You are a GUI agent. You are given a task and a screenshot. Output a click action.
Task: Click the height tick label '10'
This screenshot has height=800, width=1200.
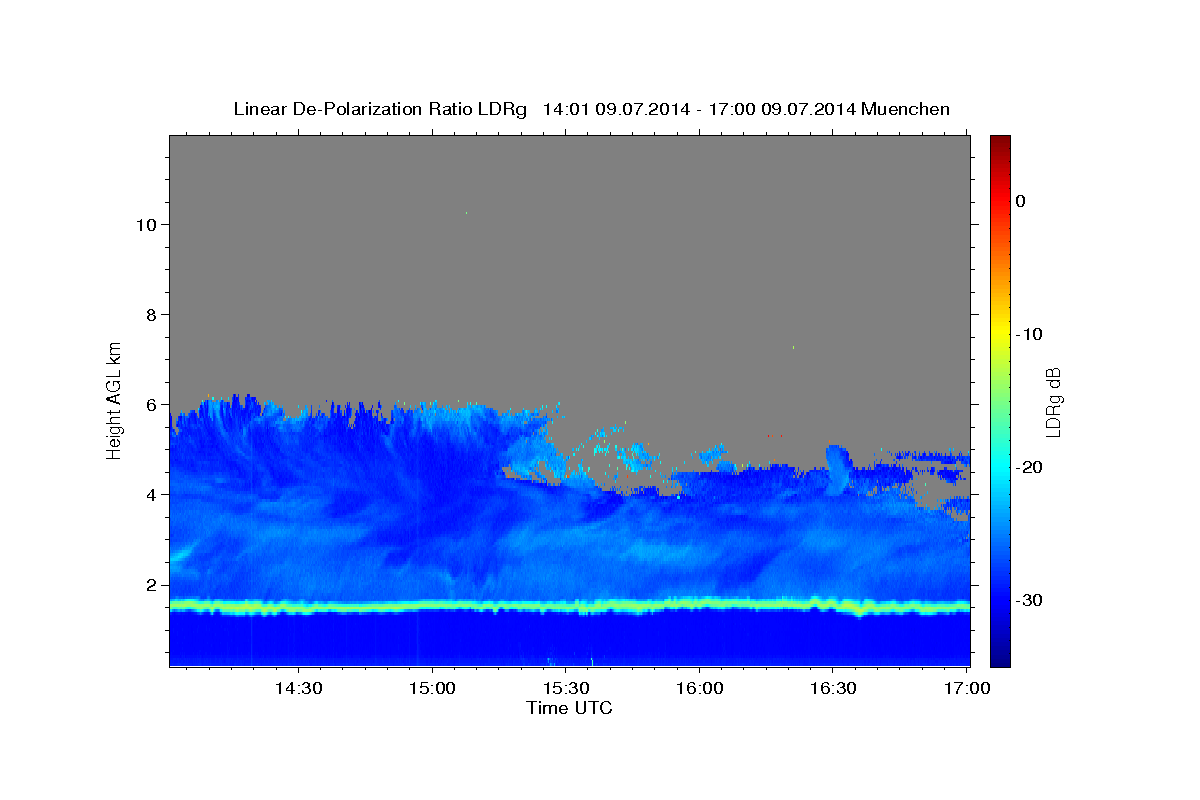145,224
